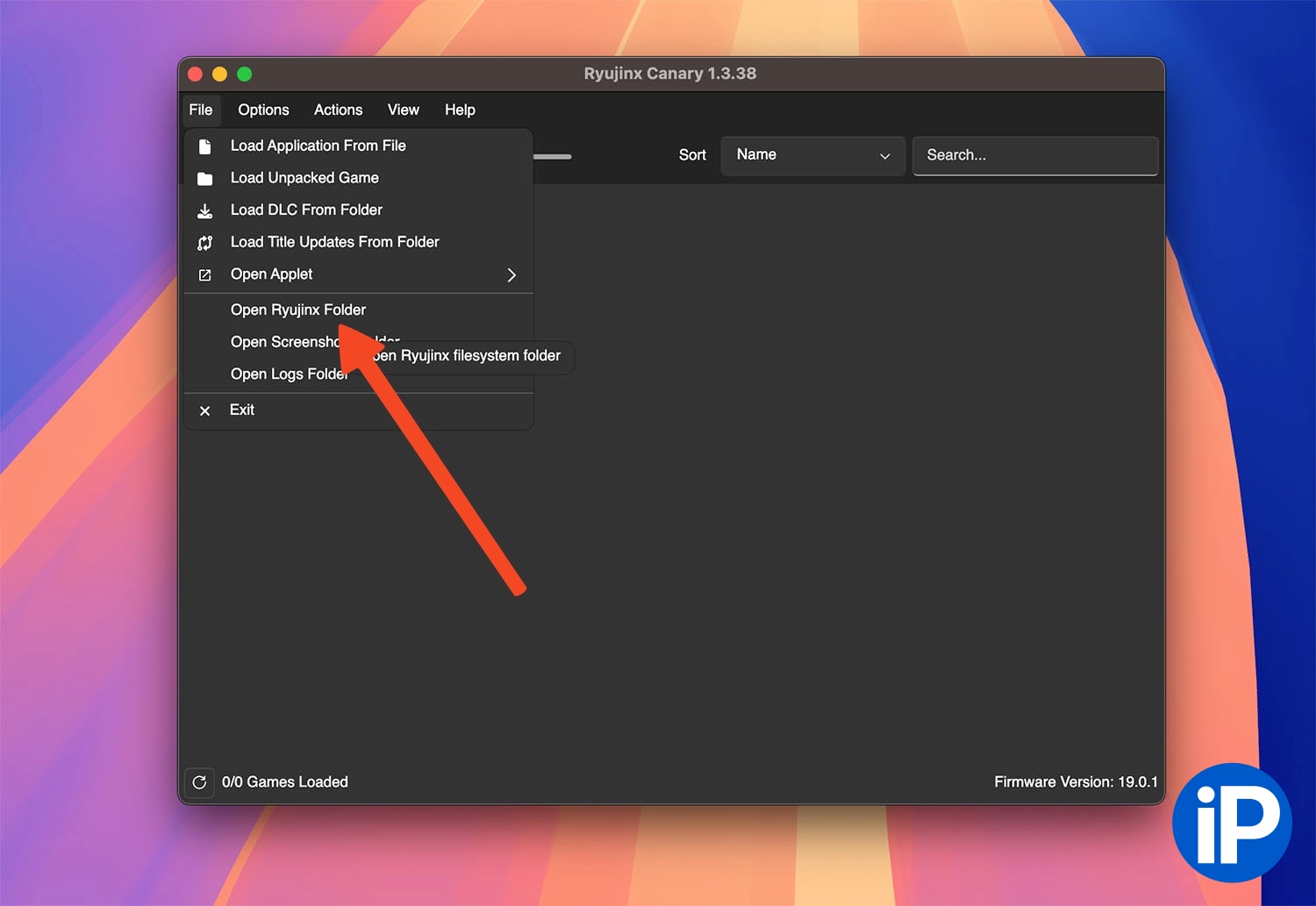Focus the Search input field
This screenshot has height=906, width=1316.
(1035, 155)
